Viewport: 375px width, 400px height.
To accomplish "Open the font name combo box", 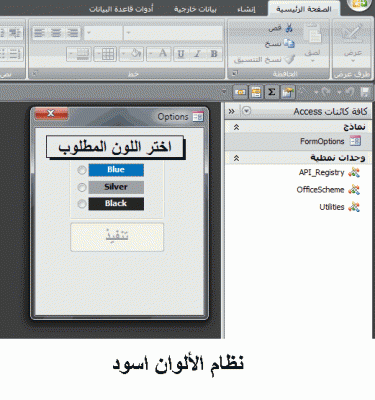I will pyautogui.click(x=173, y=33).
